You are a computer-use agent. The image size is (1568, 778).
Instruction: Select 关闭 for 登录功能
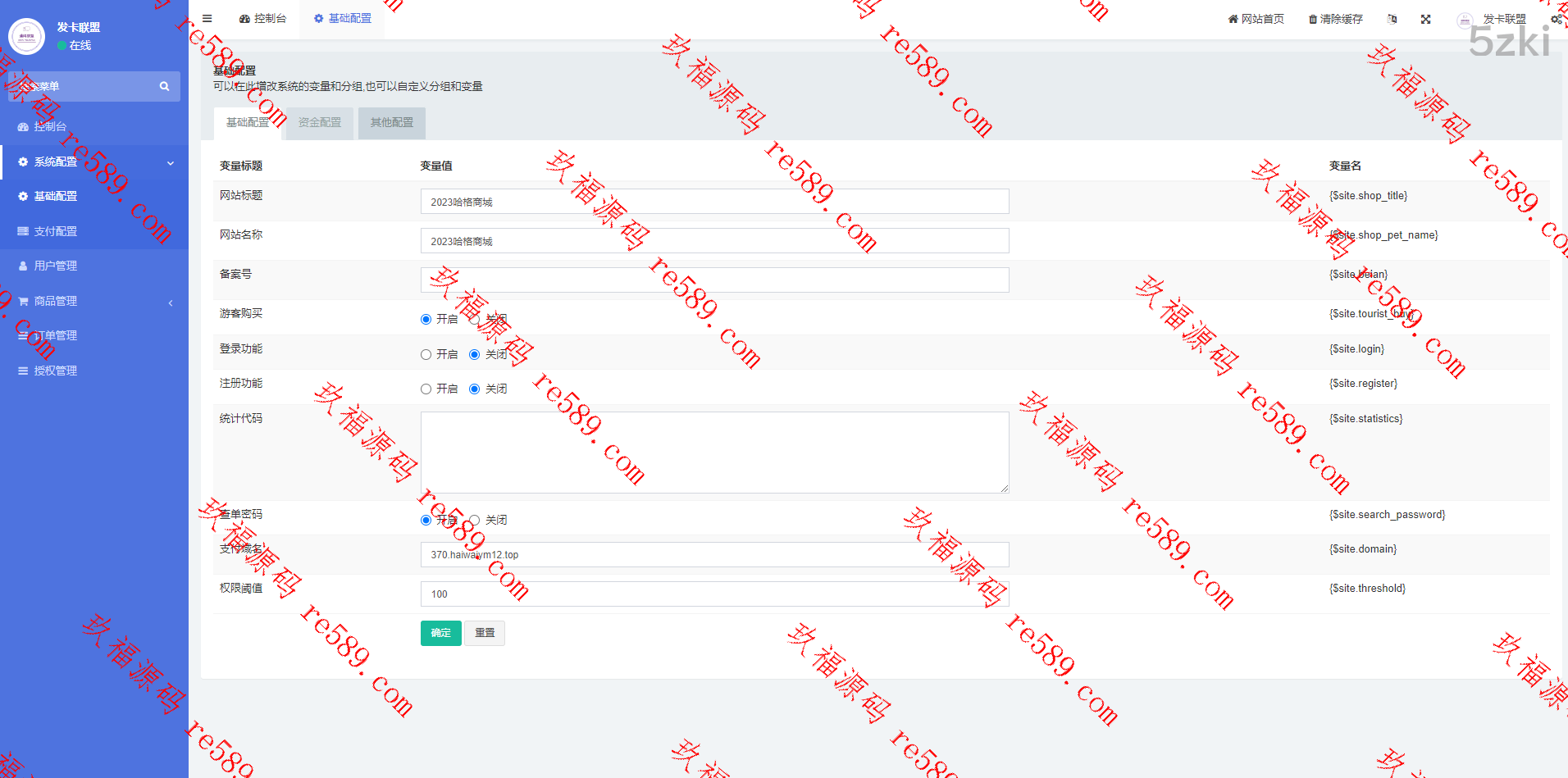point(474,355)
